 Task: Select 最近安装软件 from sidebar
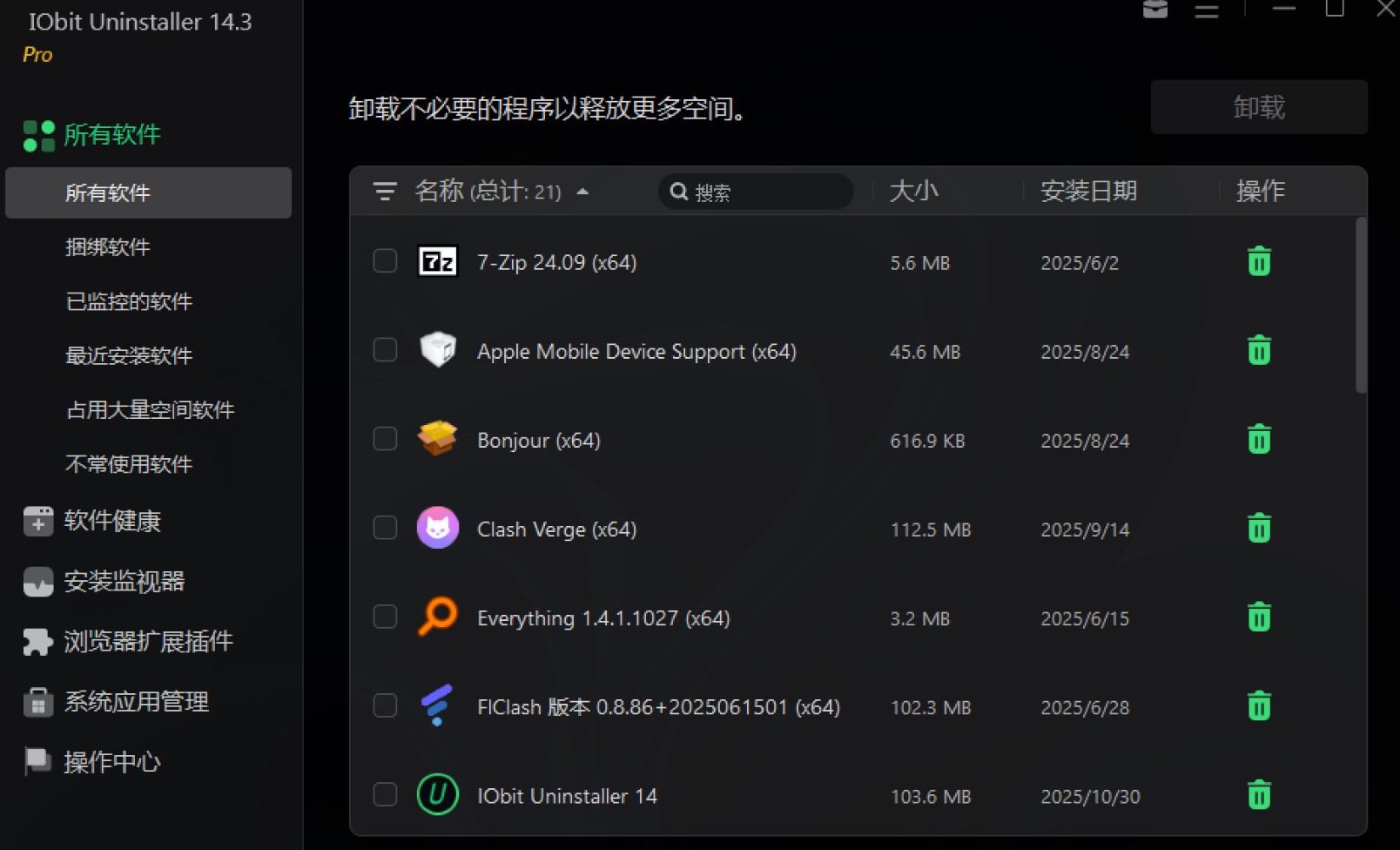point(129,355)
